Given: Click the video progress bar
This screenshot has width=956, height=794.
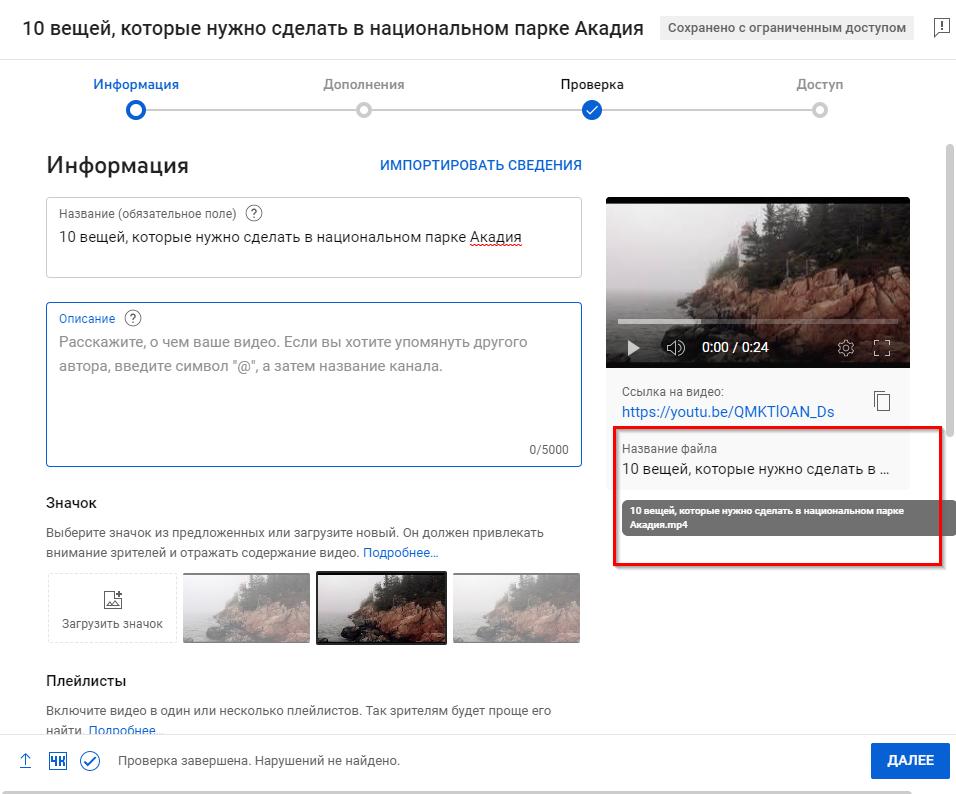Looking at the screenshot, I should (758, 322).
